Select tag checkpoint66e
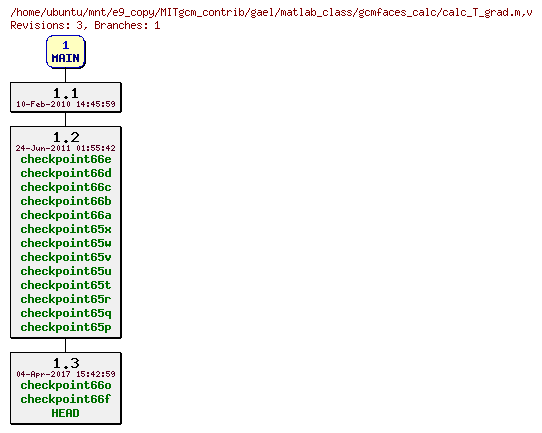The height and width of the screenshot is (433, 542). tap(66, 159)
